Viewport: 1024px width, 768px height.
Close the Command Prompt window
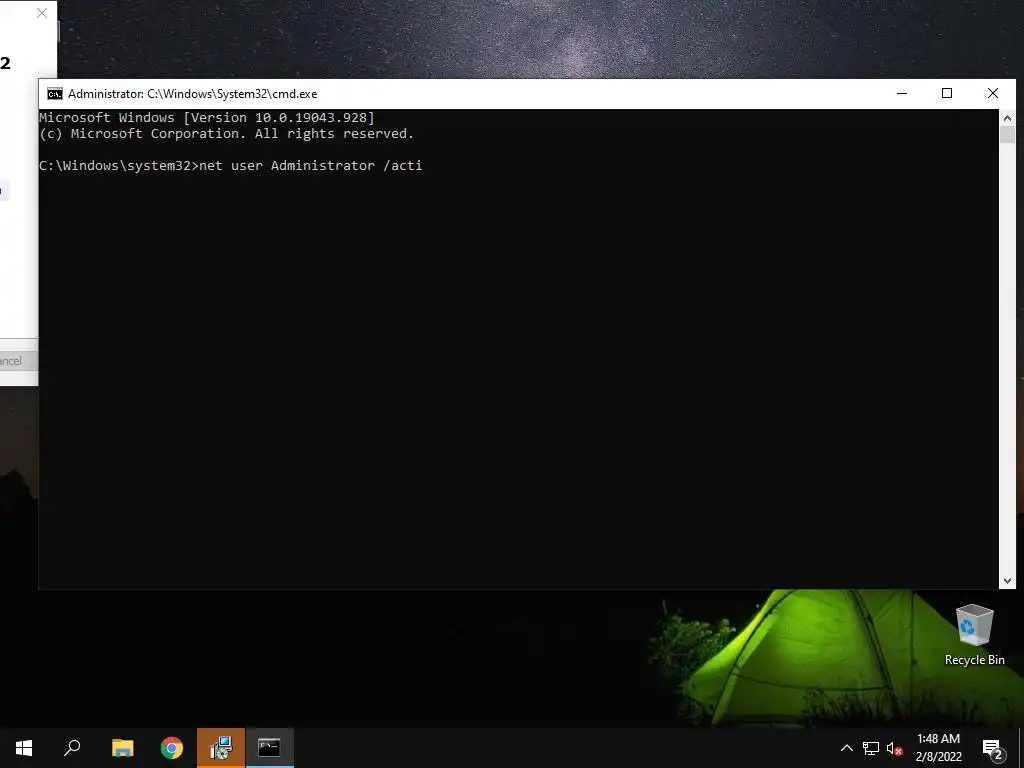(x=993, y=93)
